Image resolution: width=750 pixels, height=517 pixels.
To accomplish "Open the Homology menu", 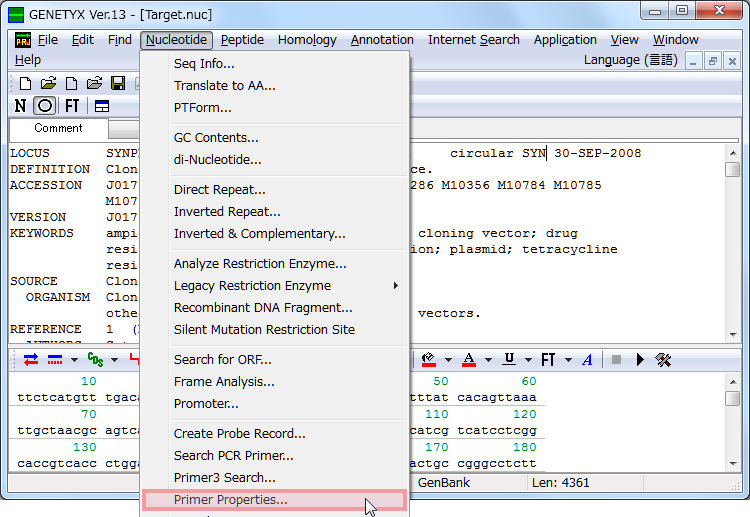I will pyautogui.click(x=307, y=40).
